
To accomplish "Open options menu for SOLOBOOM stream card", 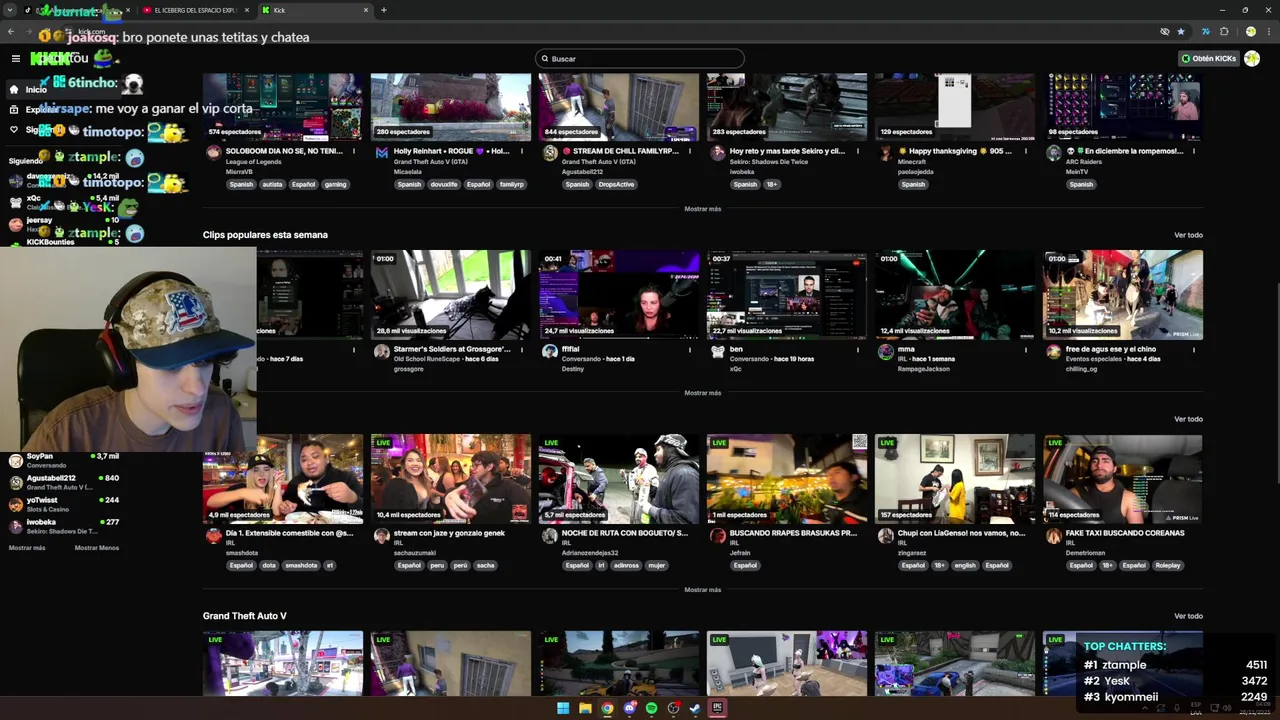I will [353, 151].
